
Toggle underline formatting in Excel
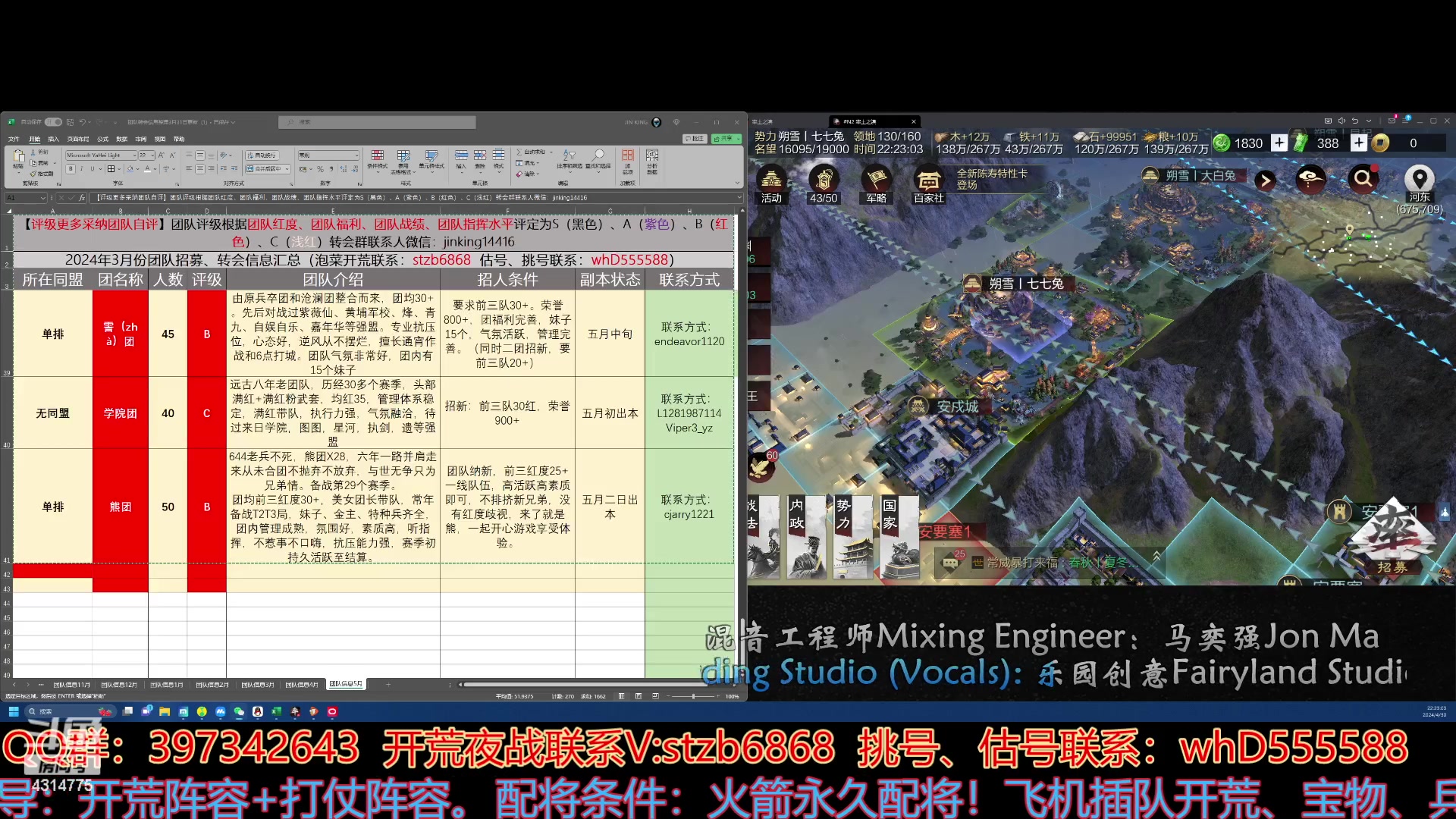(x=92, y=168)
